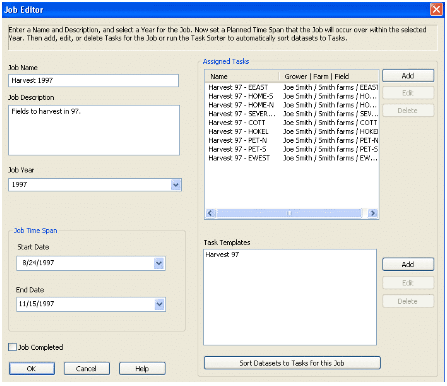The image size is (447, 386).
Task: Select task Harvest 97 - PET-S
Action: pos(237,149)
